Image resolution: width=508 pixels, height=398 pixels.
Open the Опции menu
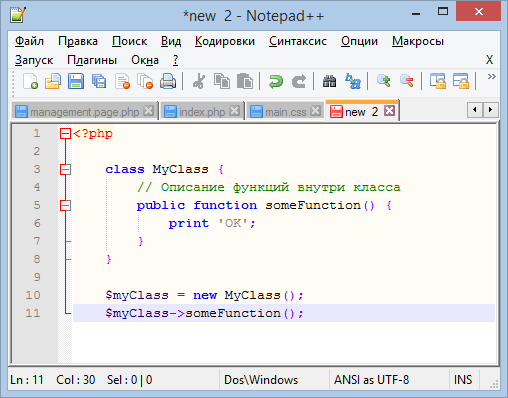[x=359, y=41]
